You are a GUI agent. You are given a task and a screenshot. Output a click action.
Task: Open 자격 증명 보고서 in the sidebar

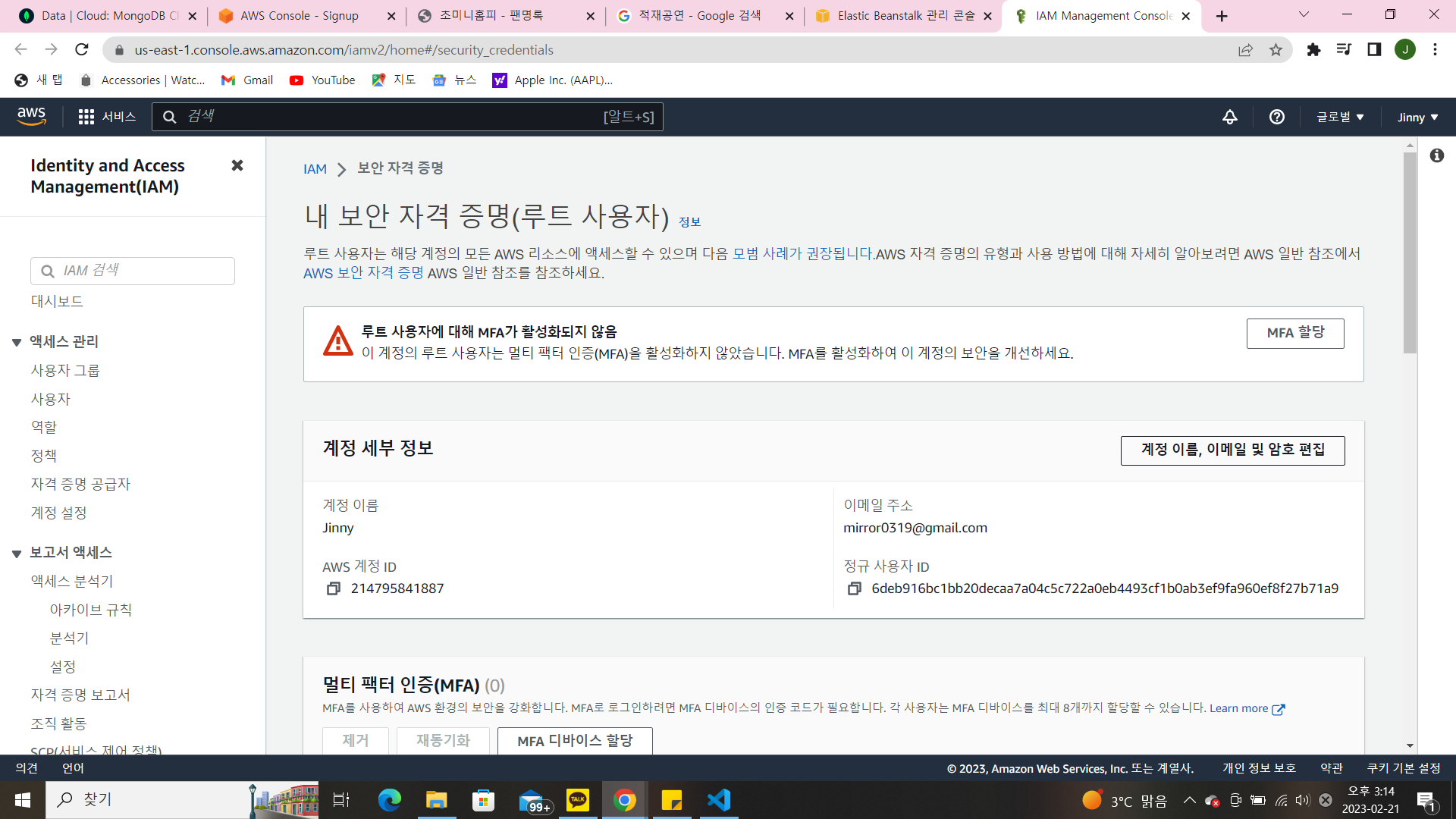click(x=80, y=695)
